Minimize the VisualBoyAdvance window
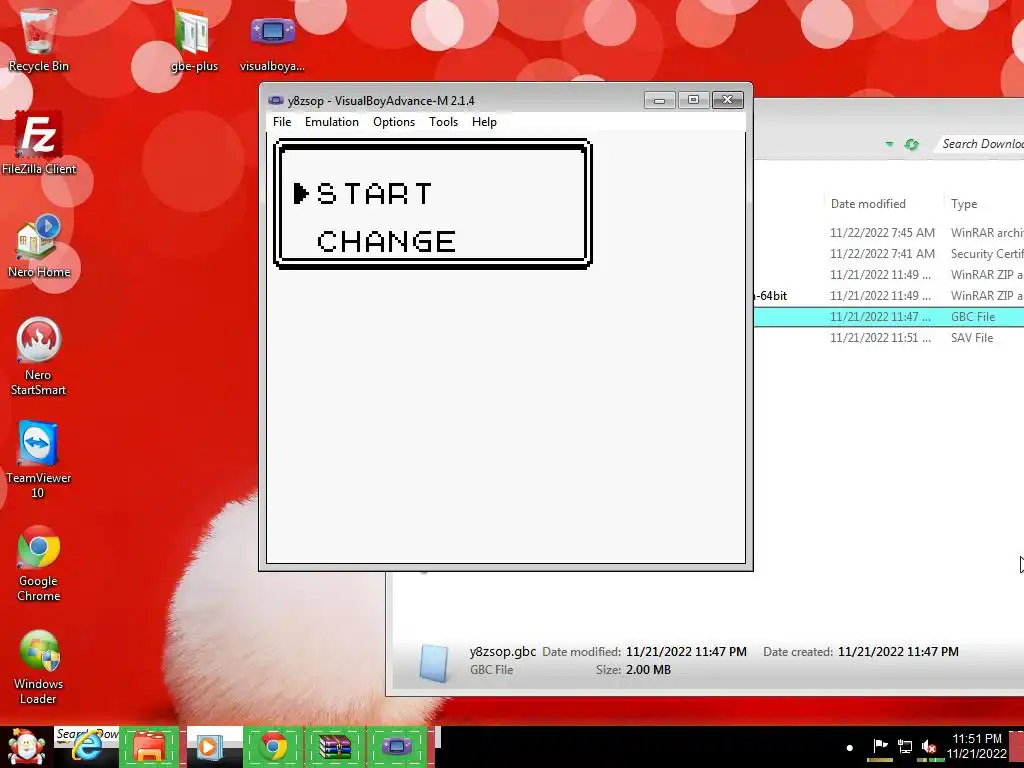The height and width of the screenshot is (768, 1024). (x=660, y=100)
